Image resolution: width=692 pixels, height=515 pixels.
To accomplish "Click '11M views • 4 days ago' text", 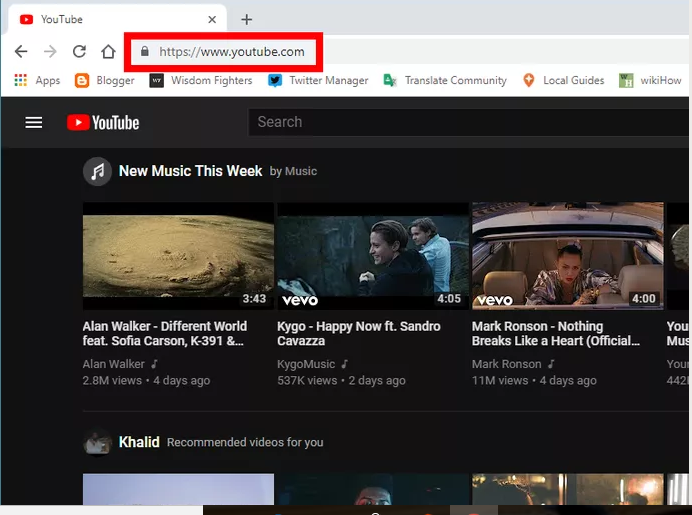I will (x=534, y=380).
